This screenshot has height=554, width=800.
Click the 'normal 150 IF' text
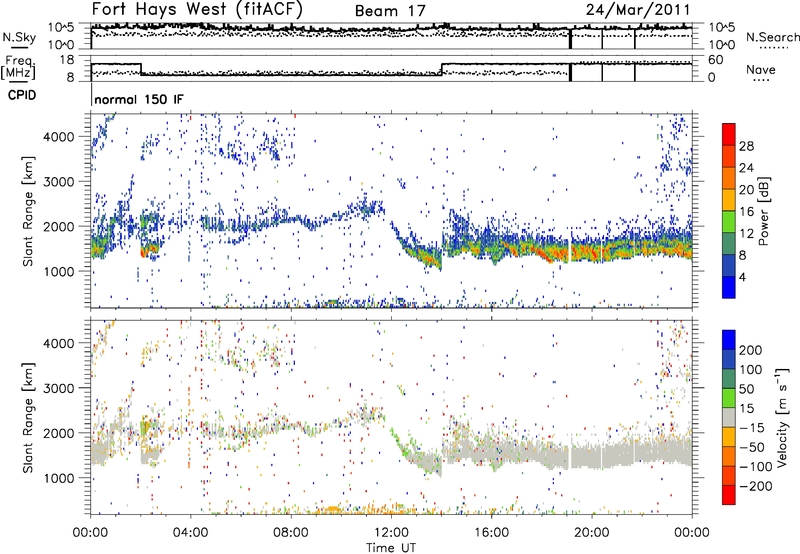point(139,99)
